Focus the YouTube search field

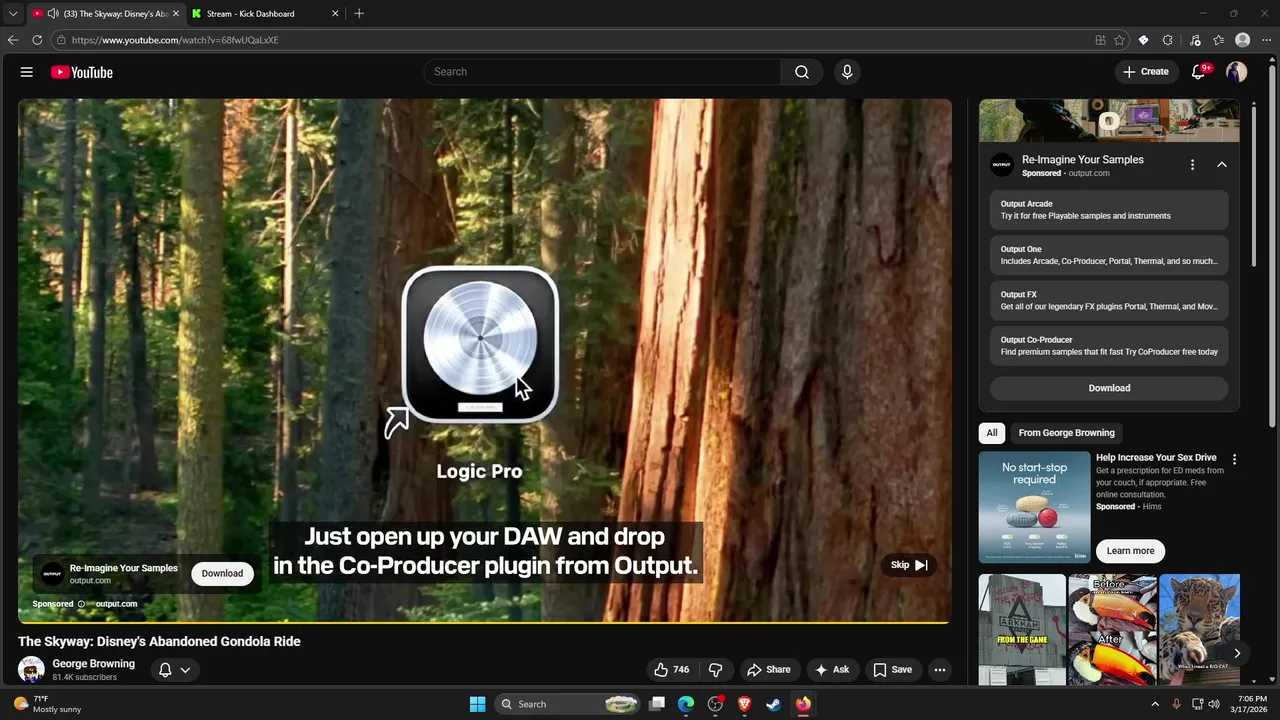click(x=602, y=72)
